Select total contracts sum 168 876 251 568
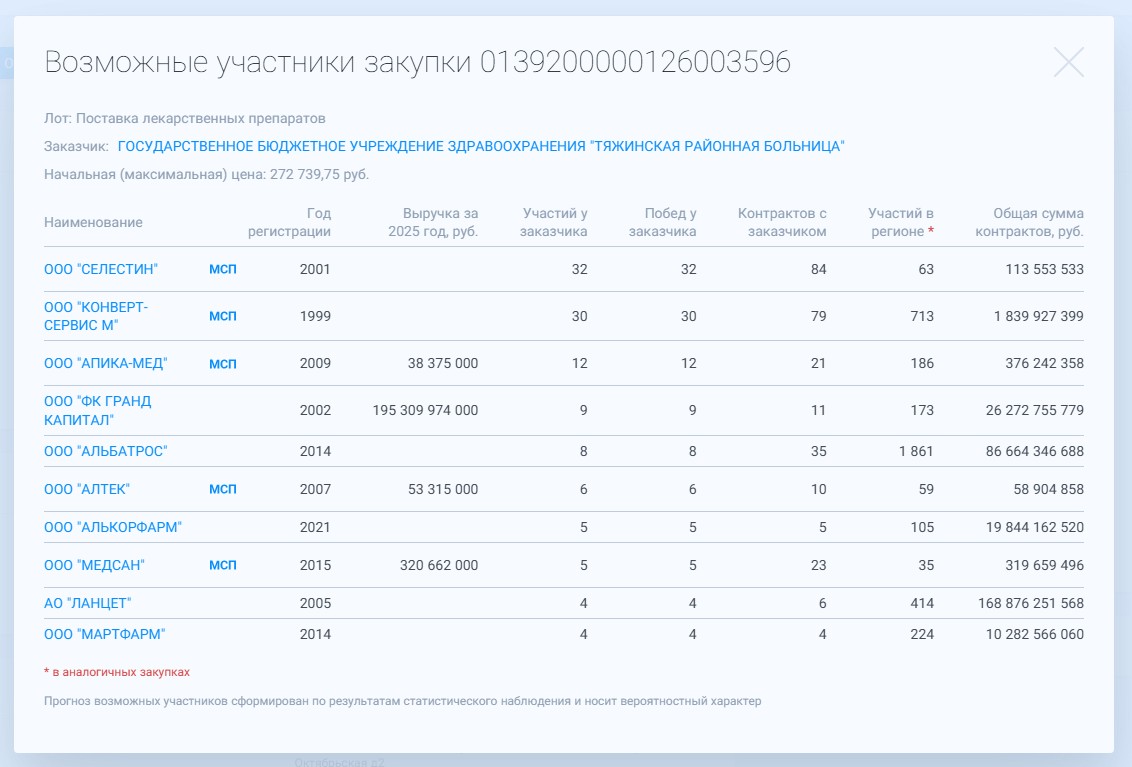This screenshot has width=1132, height=767. 1031,603
